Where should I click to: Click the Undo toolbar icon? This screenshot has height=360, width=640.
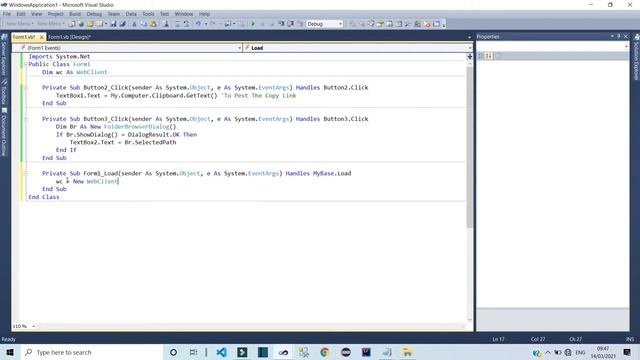198,24
